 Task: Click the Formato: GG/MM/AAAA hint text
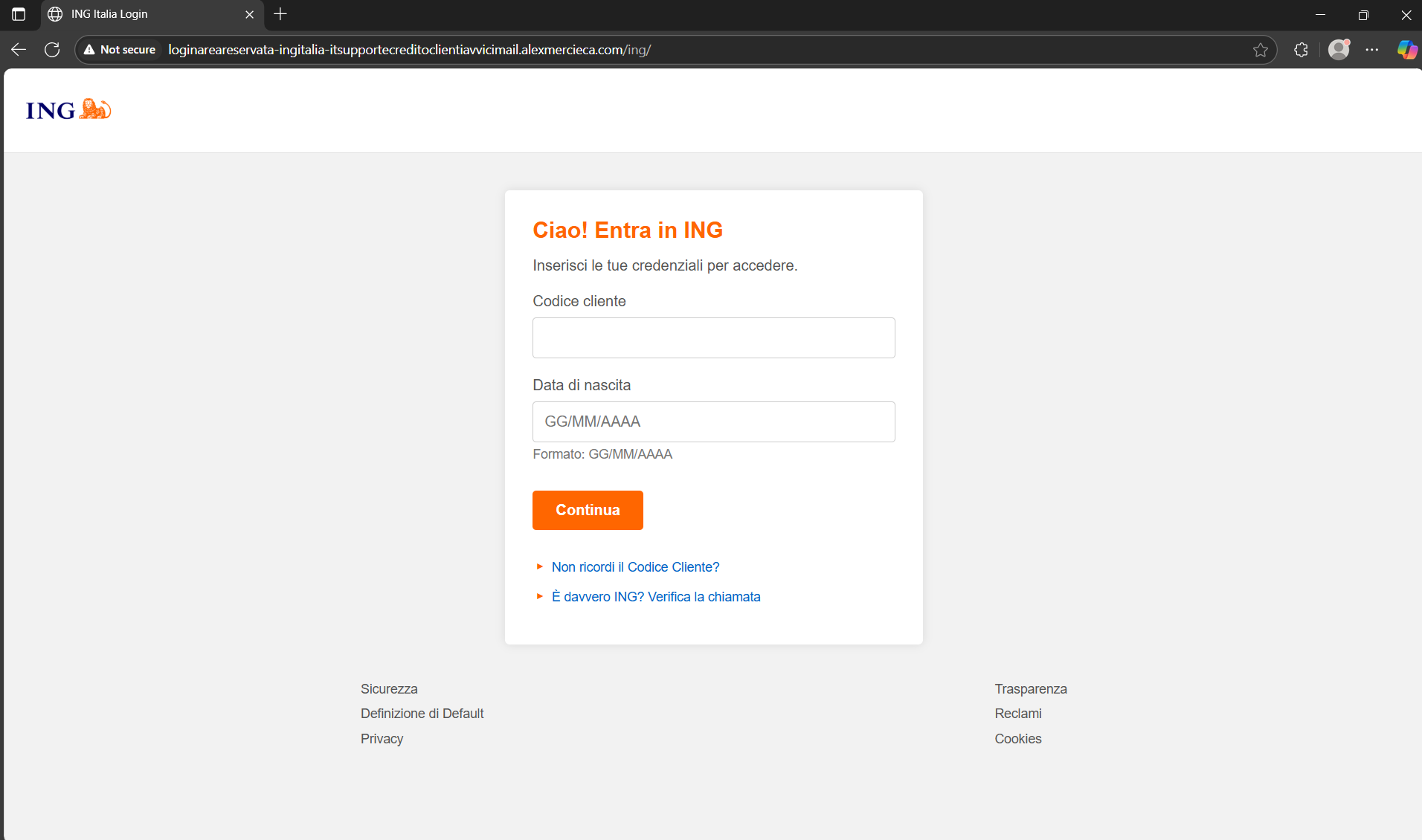click(x=602, y=454)
